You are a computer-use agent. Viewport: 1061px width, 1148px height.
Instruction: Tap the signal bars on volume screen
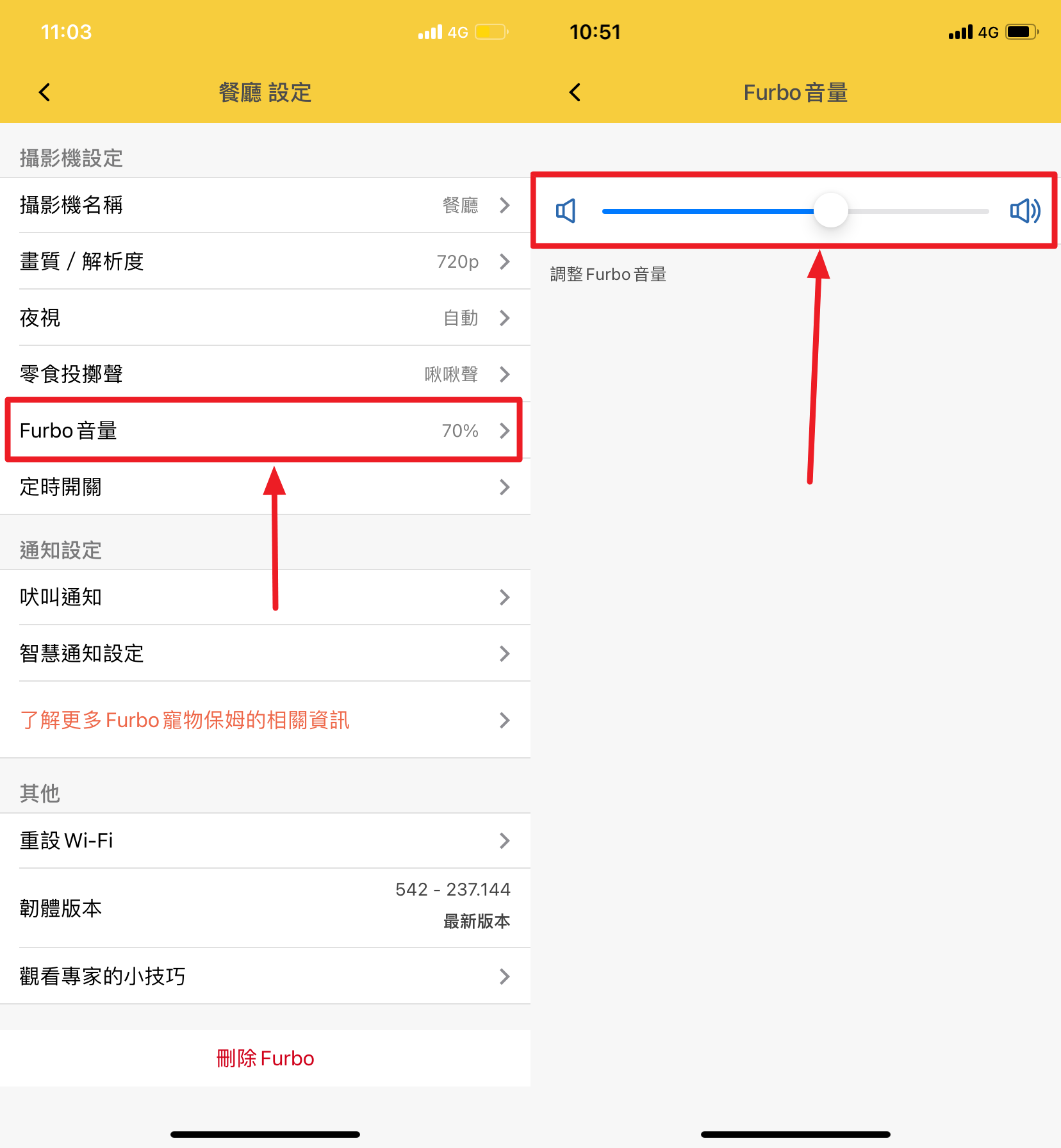[960, 32]
